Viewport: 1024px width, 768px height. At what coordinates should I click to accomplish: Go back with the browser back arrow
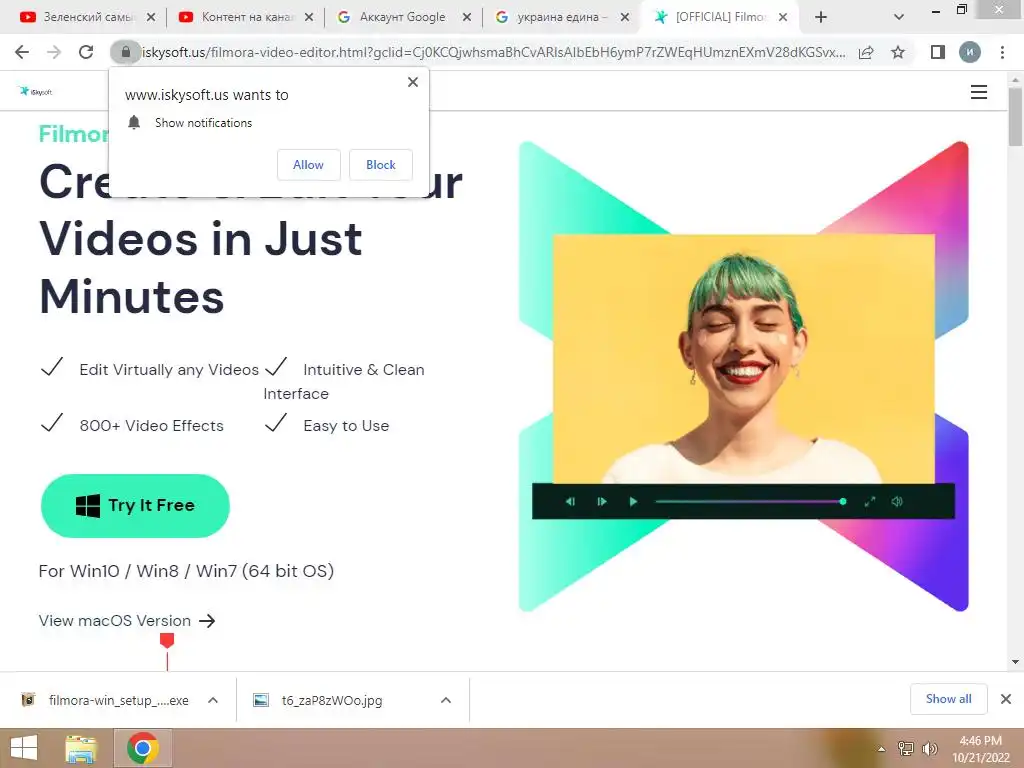(22, 52)
